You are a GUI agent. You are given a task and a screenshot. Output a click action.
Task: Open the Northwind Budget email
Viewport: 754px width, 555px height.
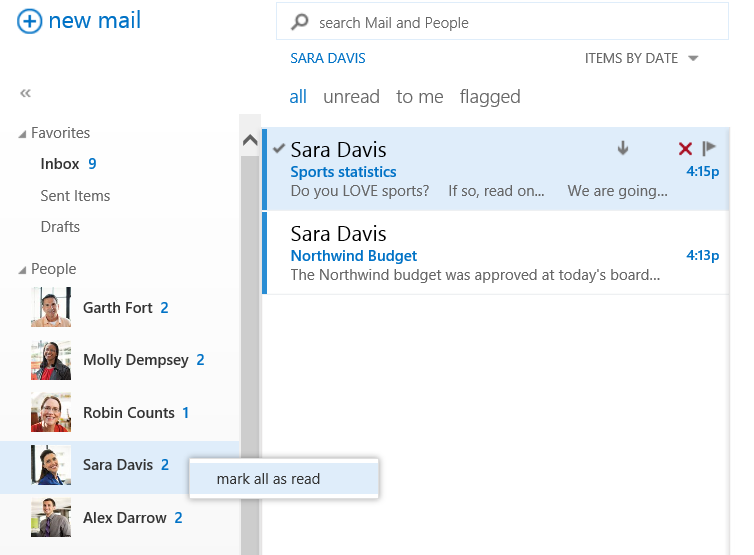[x=475, y=256]
